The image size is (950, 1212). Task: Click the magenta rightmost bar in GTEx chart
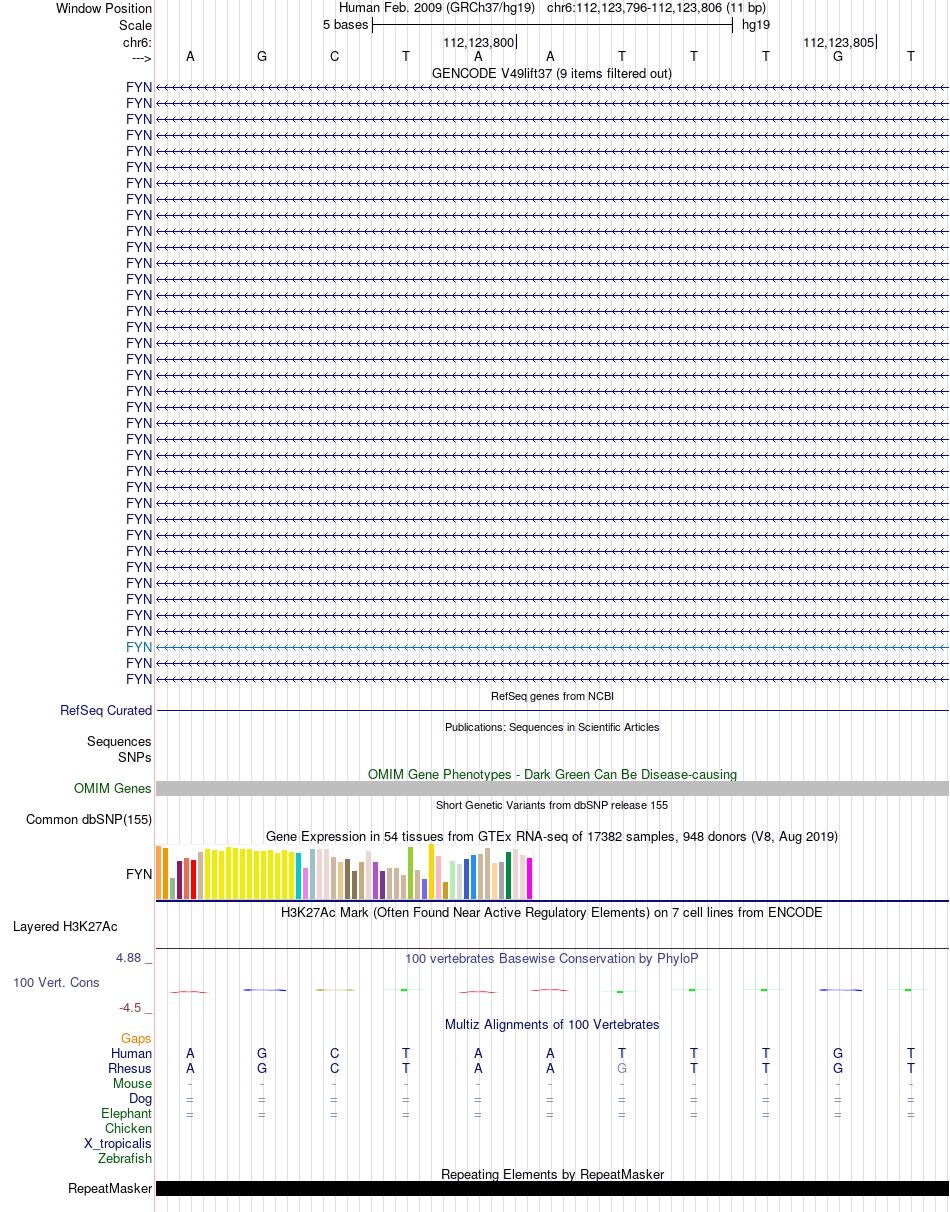(529, 878)
